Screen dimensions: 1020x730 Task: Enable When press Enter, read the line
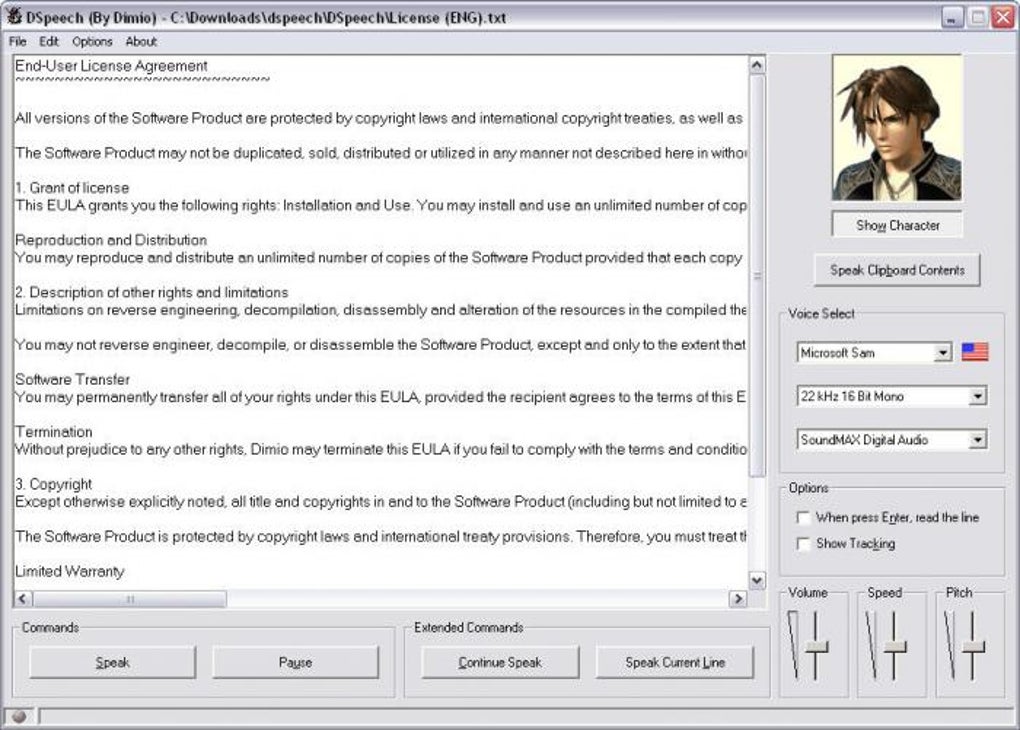click(x=803, y=518)
